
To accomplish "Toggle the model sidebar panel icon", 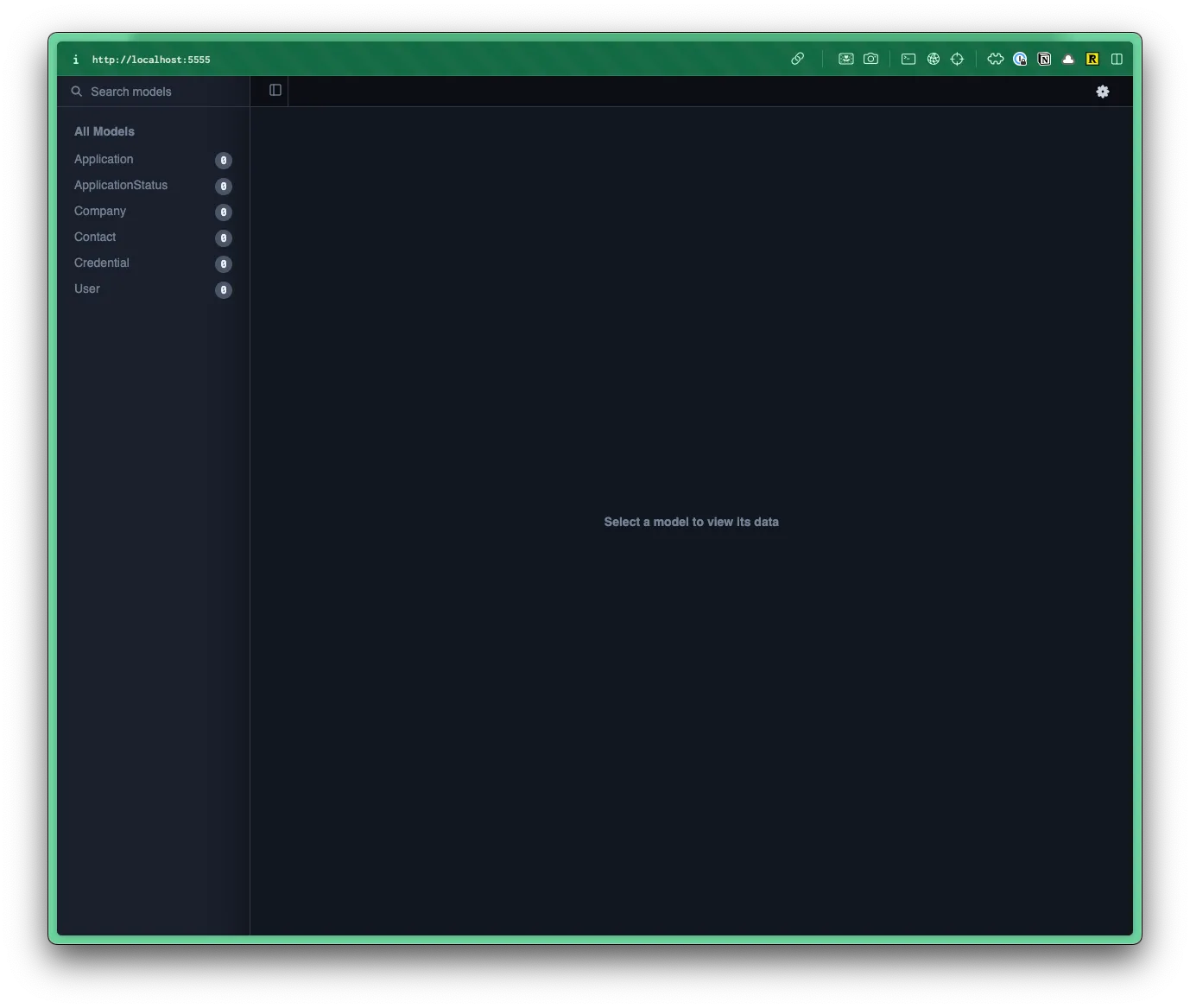I will point(275,91).
